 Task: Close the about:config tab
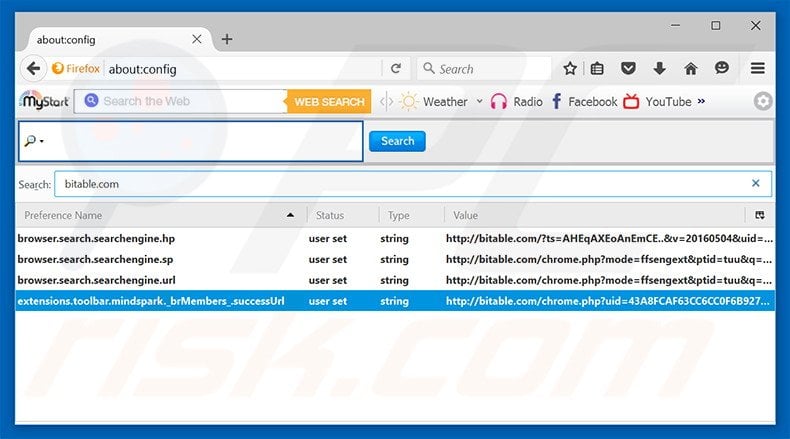[x=196, y=39]
